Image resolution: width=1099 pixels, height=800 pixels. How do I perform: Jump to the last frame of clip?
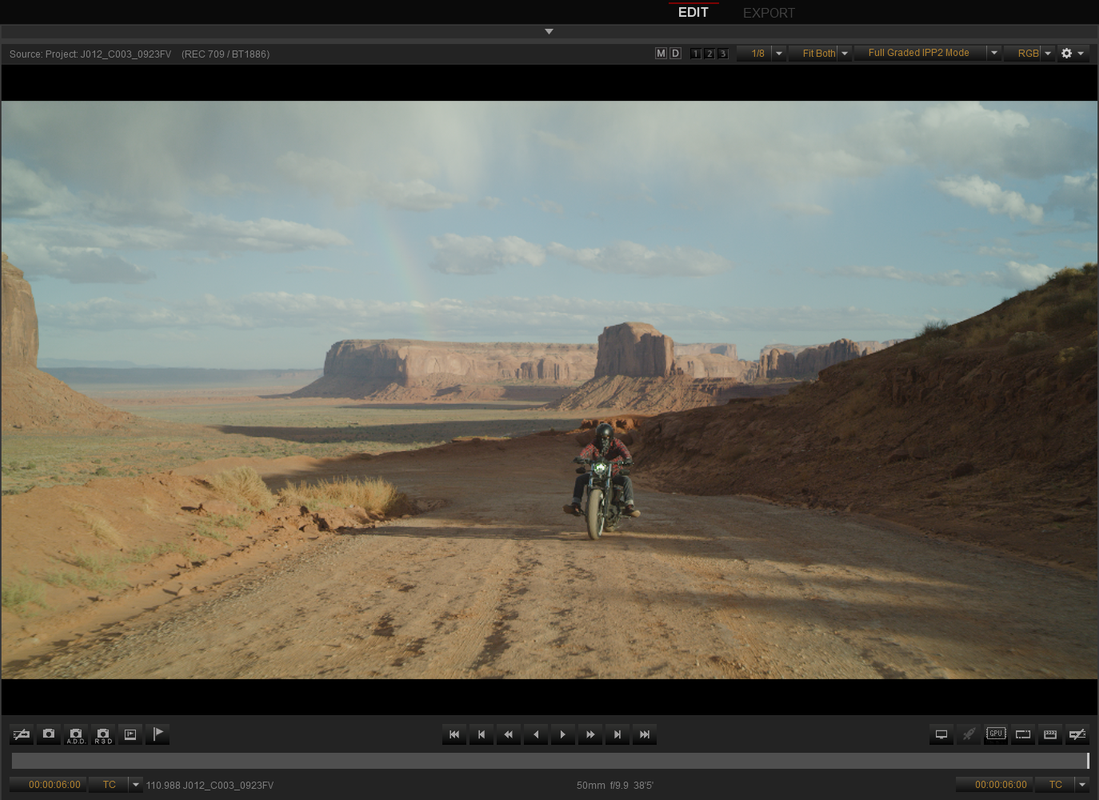[x=645, y=734]
